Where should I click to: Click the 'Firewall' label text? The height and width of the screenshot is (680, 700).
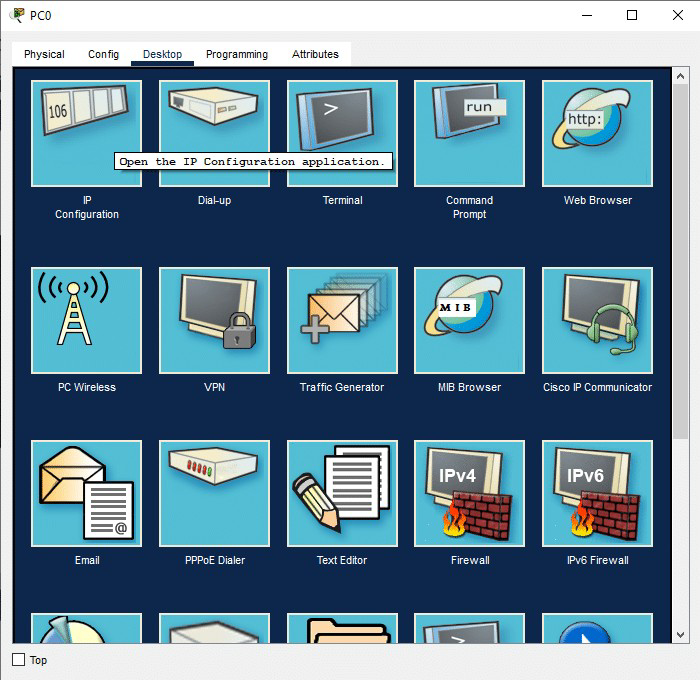click(470, 560)
